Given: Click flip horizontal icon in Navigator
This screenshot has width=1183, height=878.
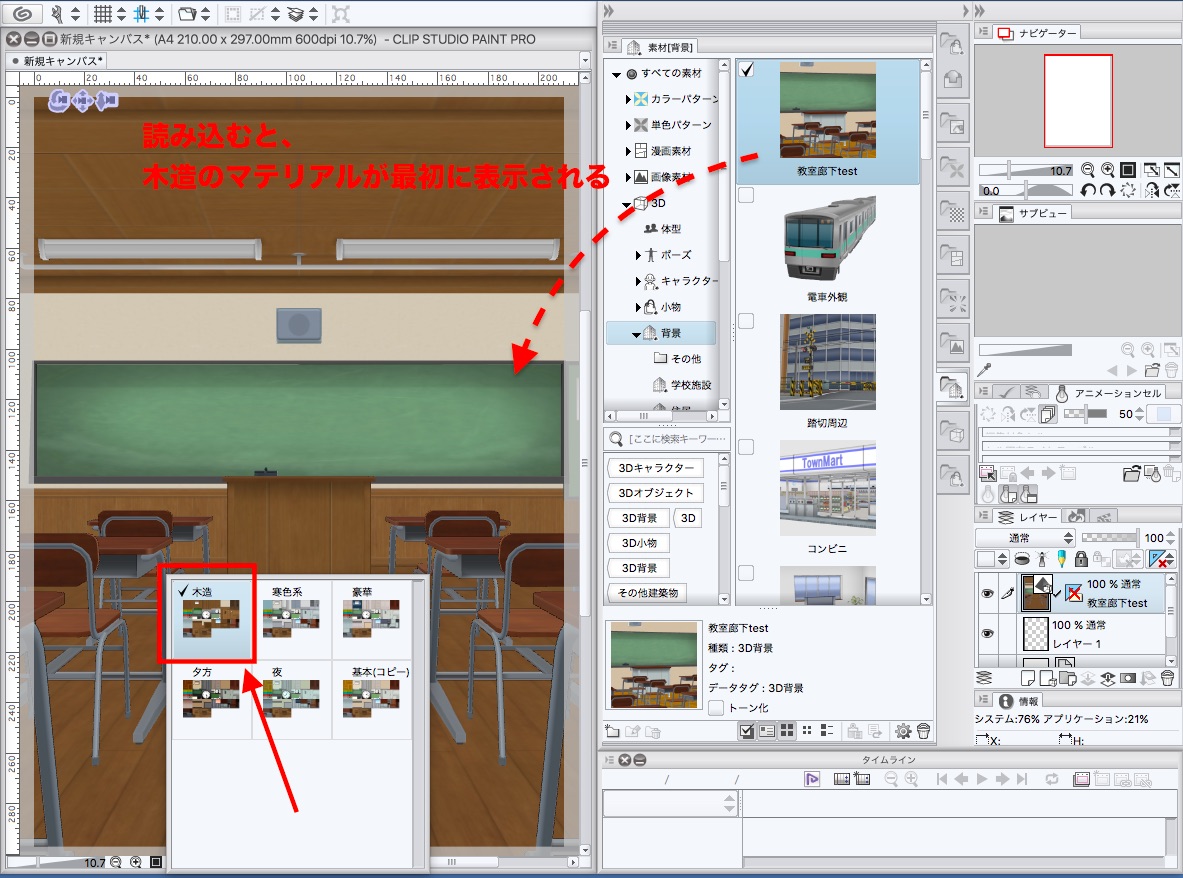Looking at the screenshot, I should (1151, 190).
